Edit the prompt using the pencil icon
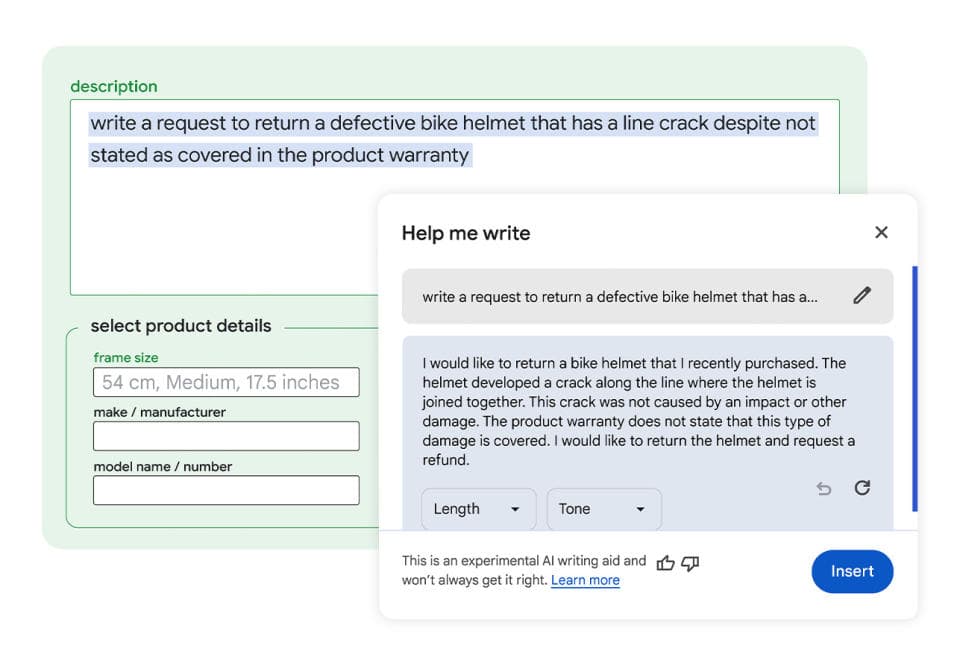Image resolution: width=960 pixels, height=666 pixels. (x=862, y=296)
